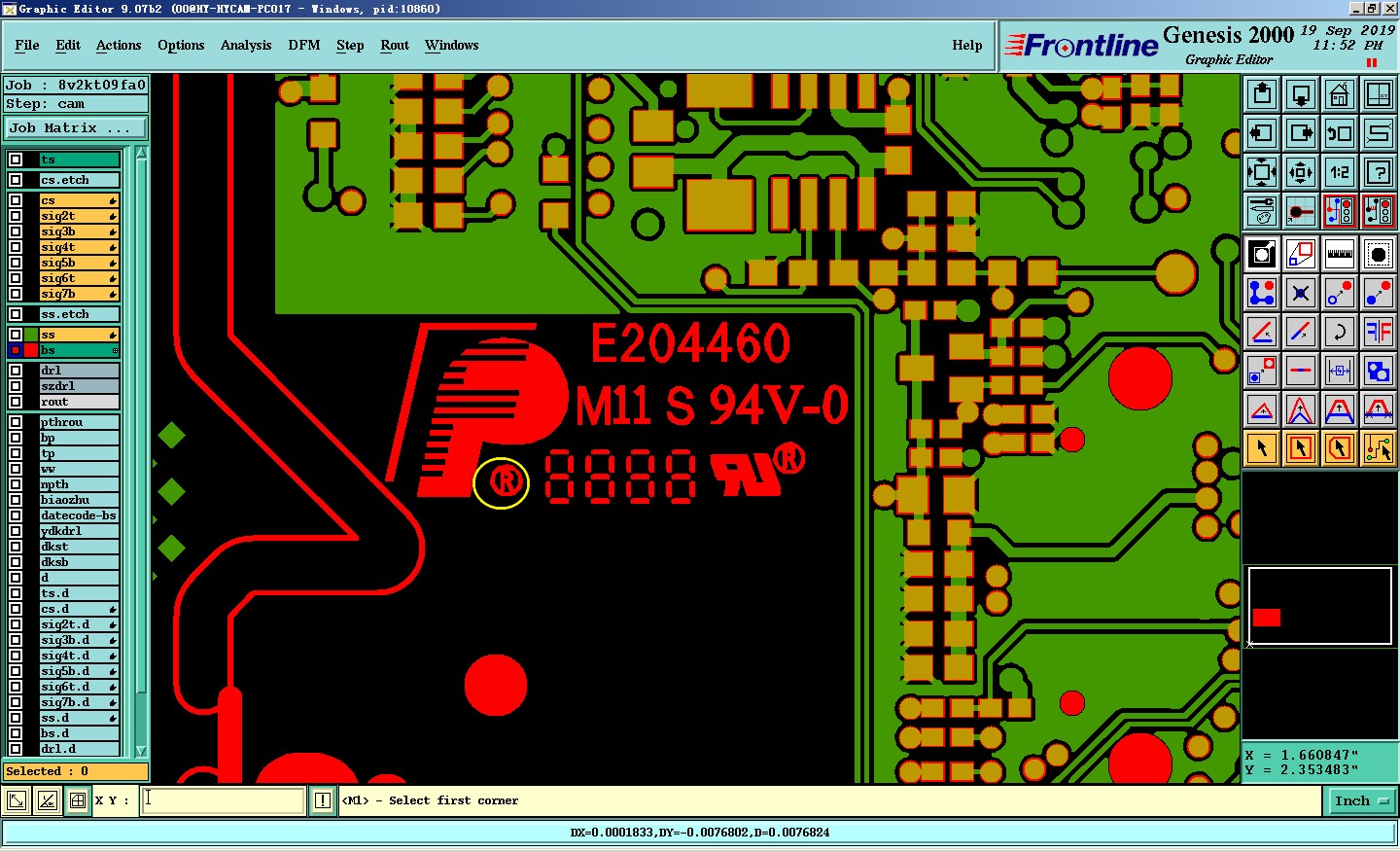
Task: Click the net-select arrow icon
Action: [x=1379, y=448]
